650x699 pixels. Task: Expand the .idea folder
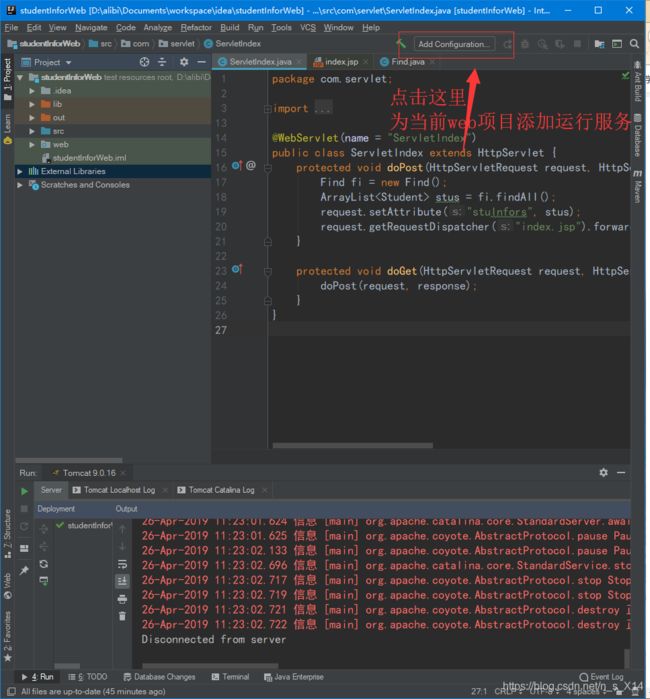[32, 90]
